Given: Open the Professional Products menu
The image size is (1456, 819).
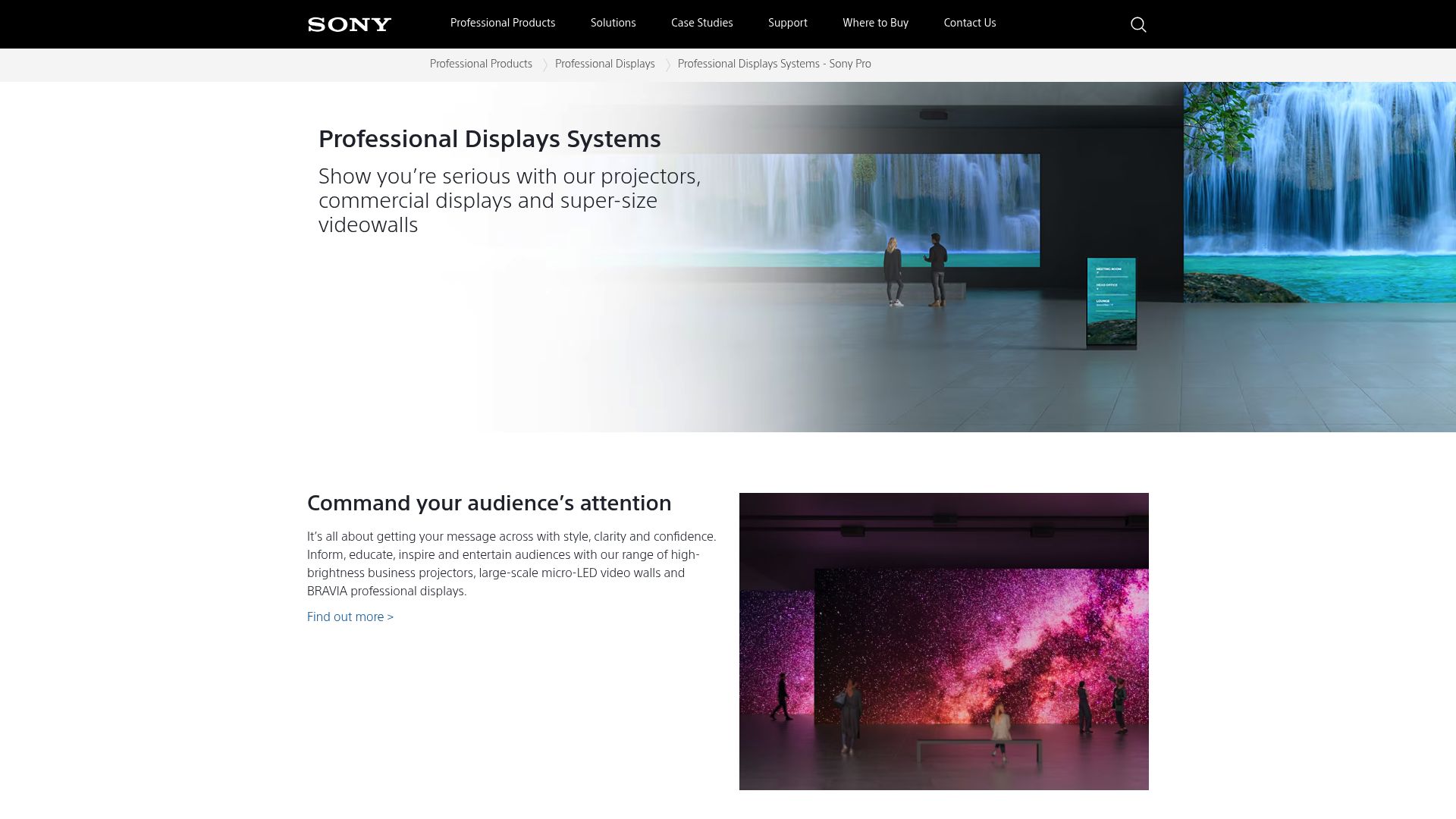Looking at the screenshot, I should [502, 23].
